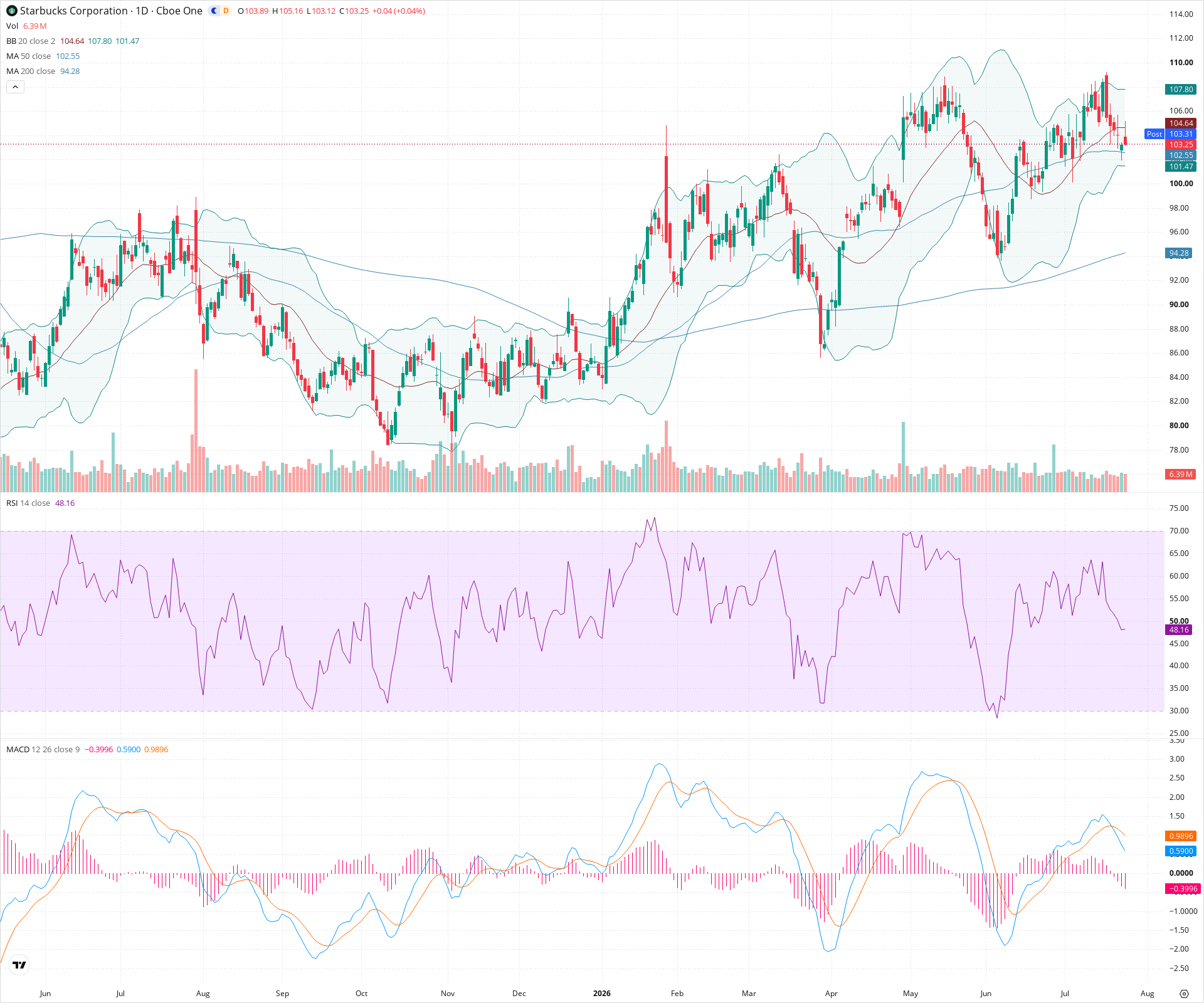Image resolution: width=1204 pixels, height=1003 pixels.
Task: Click the Post market price tag
Action: pos(1154,134)
